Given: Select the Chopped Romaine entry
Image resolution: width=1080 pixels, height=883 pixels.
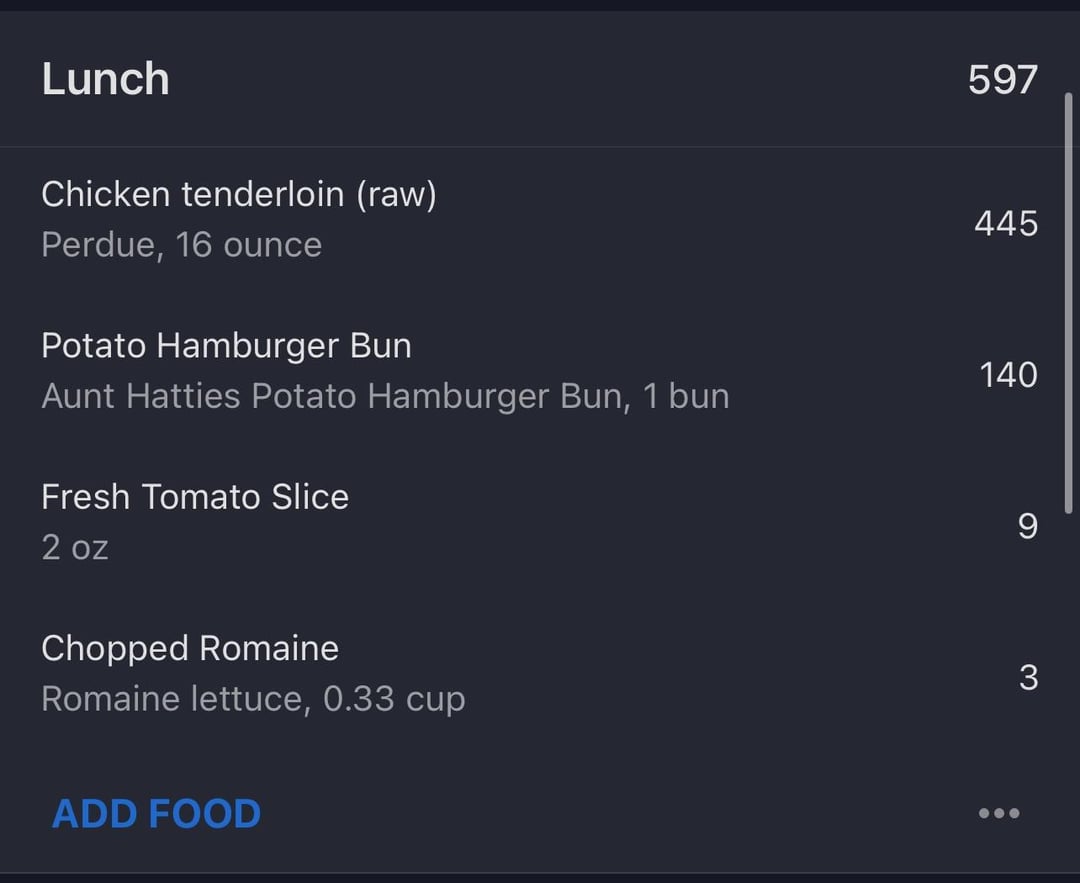Looking at the screenshot, I should click(540, 674).
